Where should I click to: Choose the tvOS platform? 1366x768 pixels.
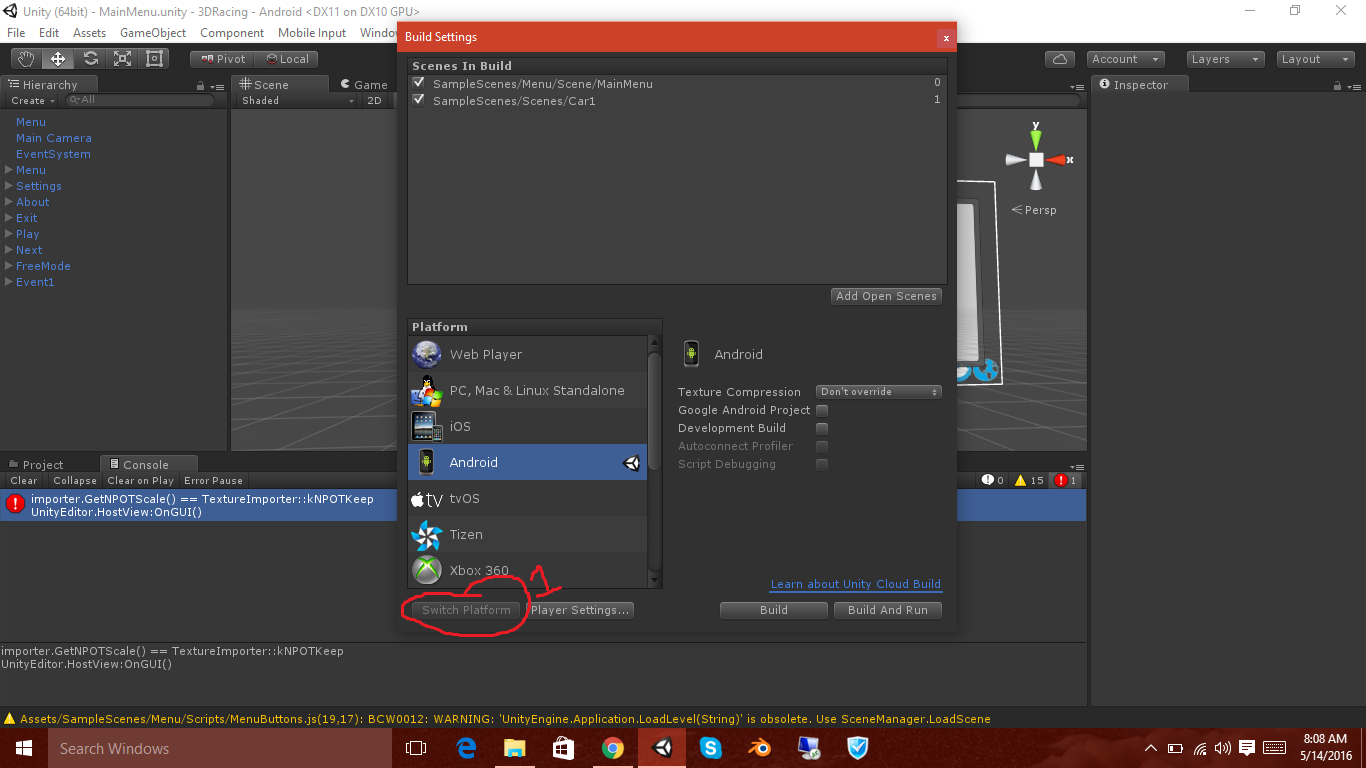coord(528,498)
